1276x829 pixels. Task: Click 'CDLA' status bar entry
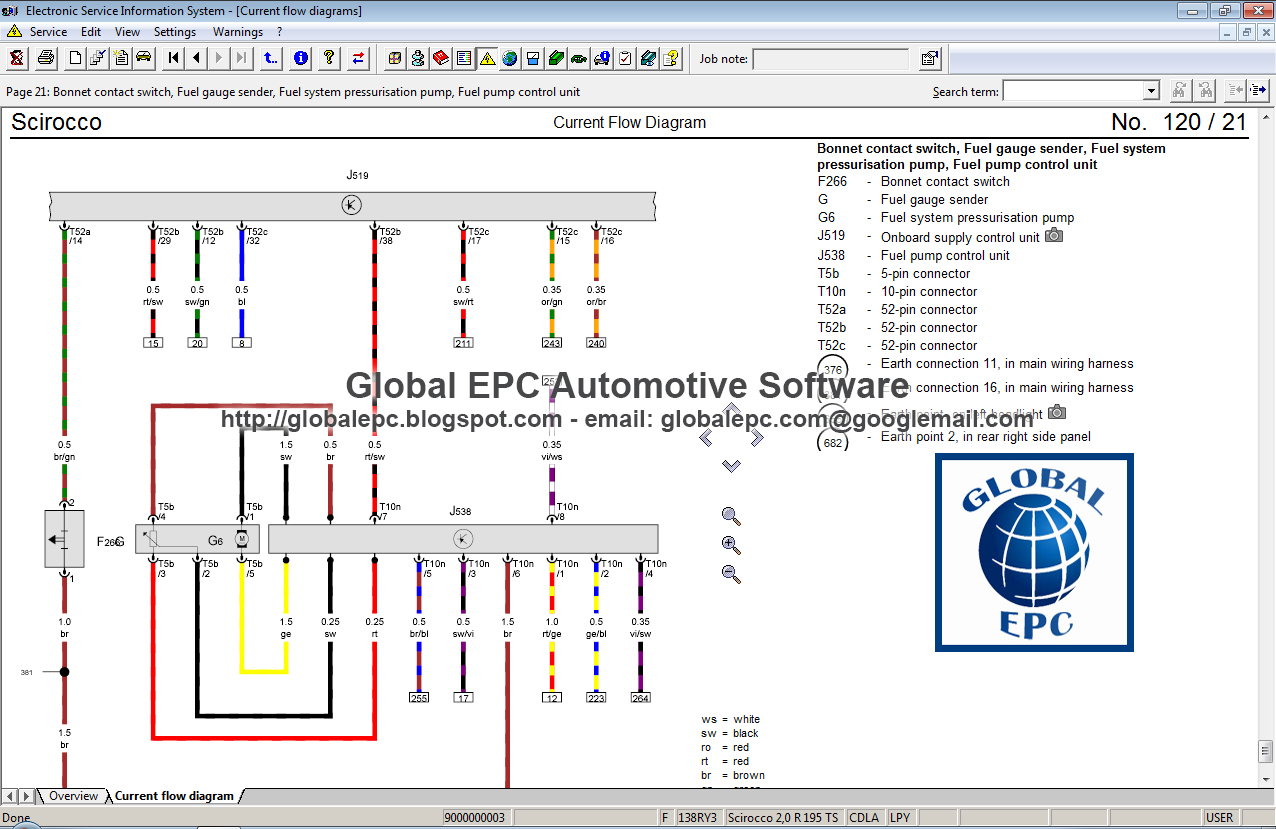coord(864,817)
